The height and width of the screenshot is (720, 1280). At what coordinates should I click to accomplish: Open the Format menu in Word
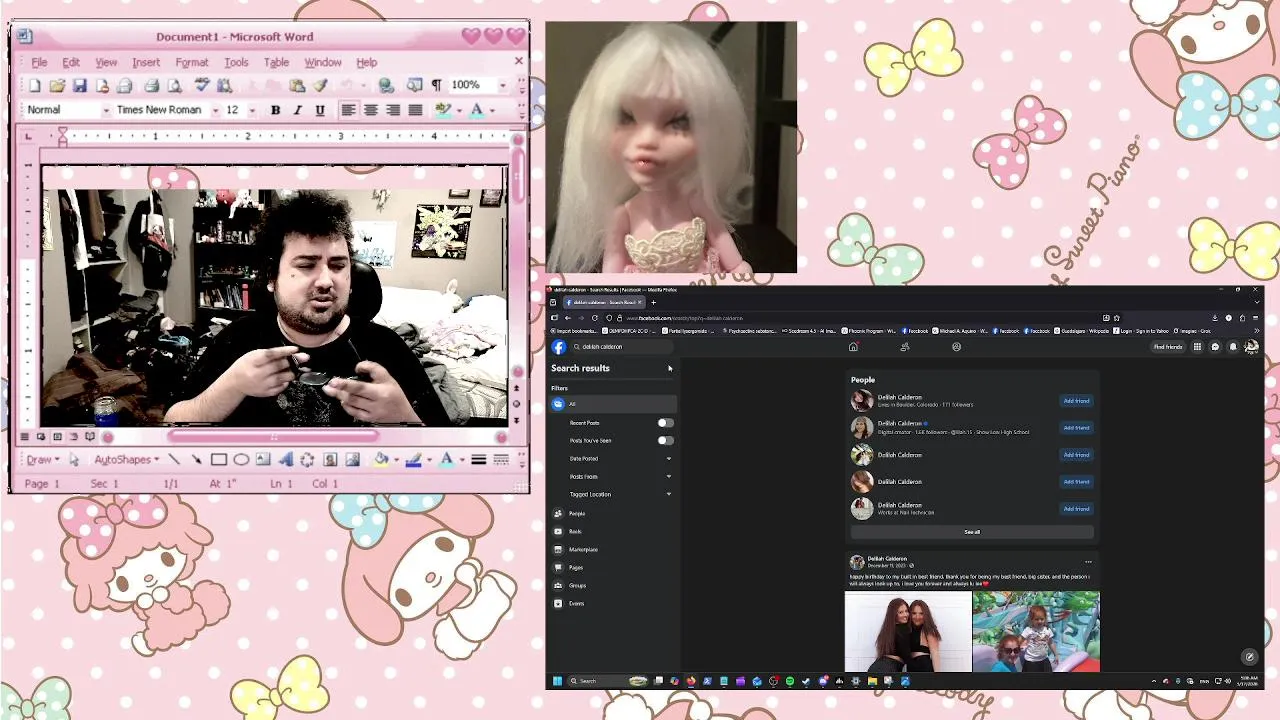pyautogui.click(x=192, y=62)
